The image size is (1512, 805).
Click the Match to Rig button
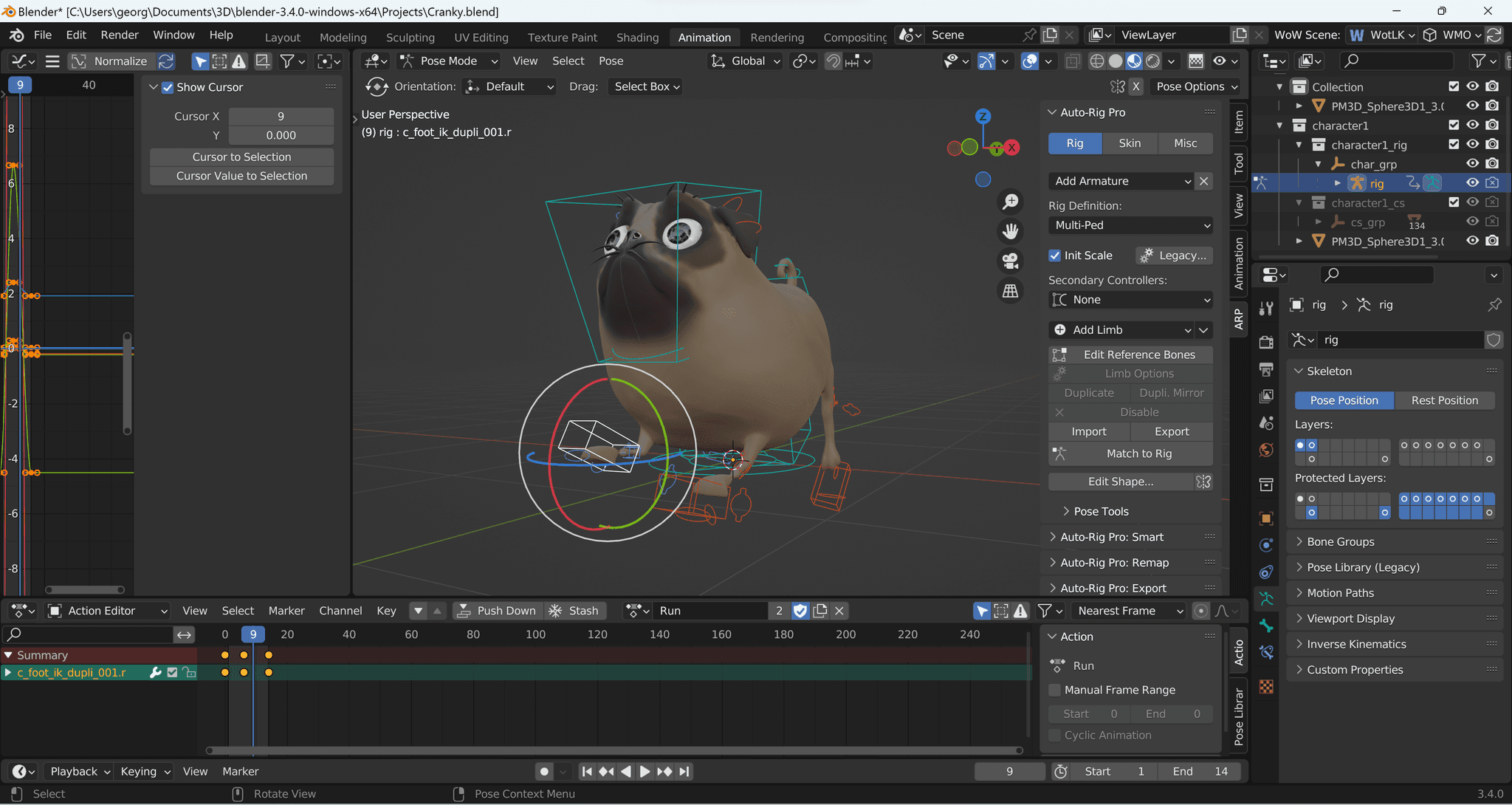tap(1141, 453)
